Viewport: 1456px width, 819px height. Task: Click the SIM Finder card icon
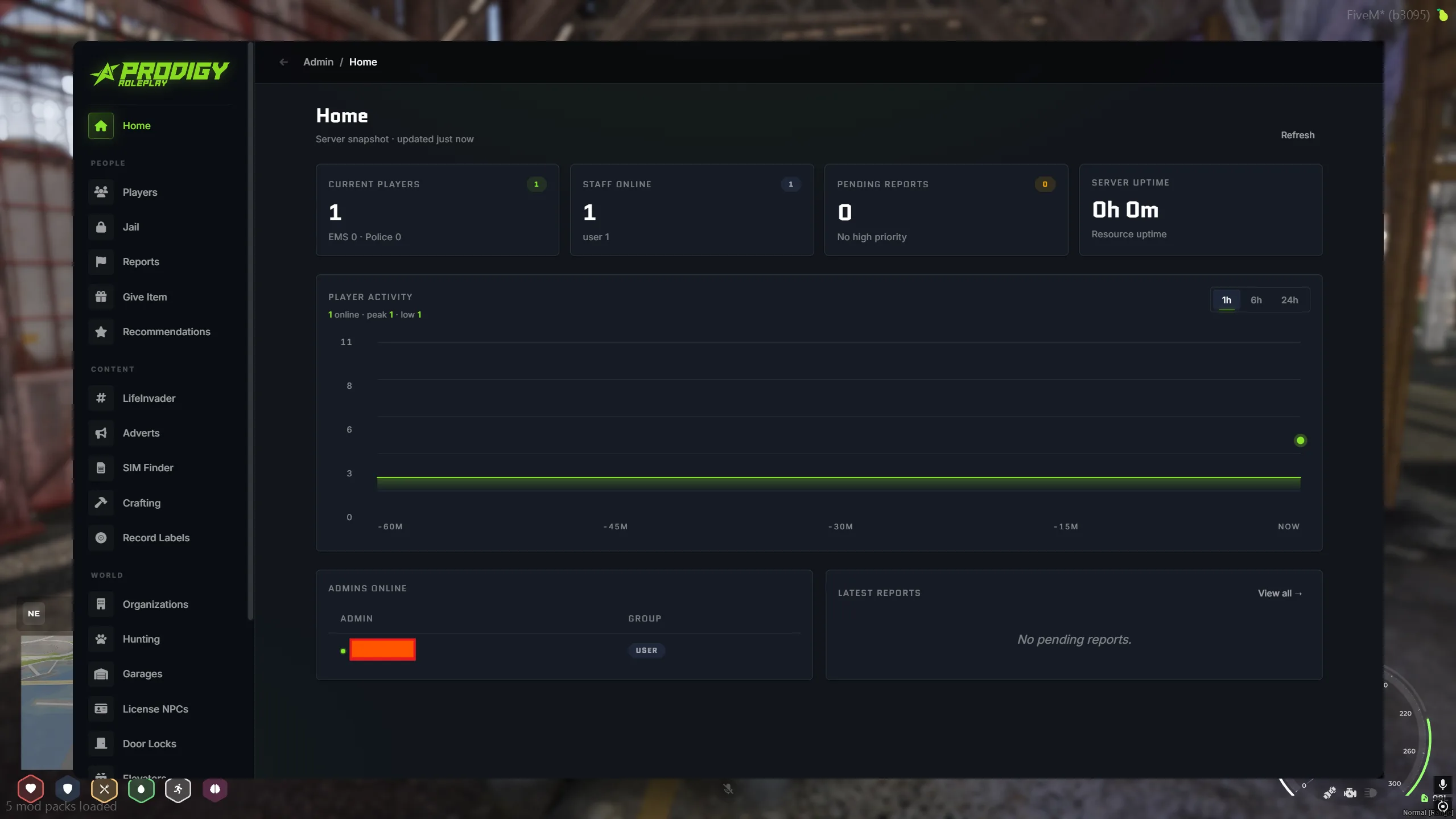point(101,468)
